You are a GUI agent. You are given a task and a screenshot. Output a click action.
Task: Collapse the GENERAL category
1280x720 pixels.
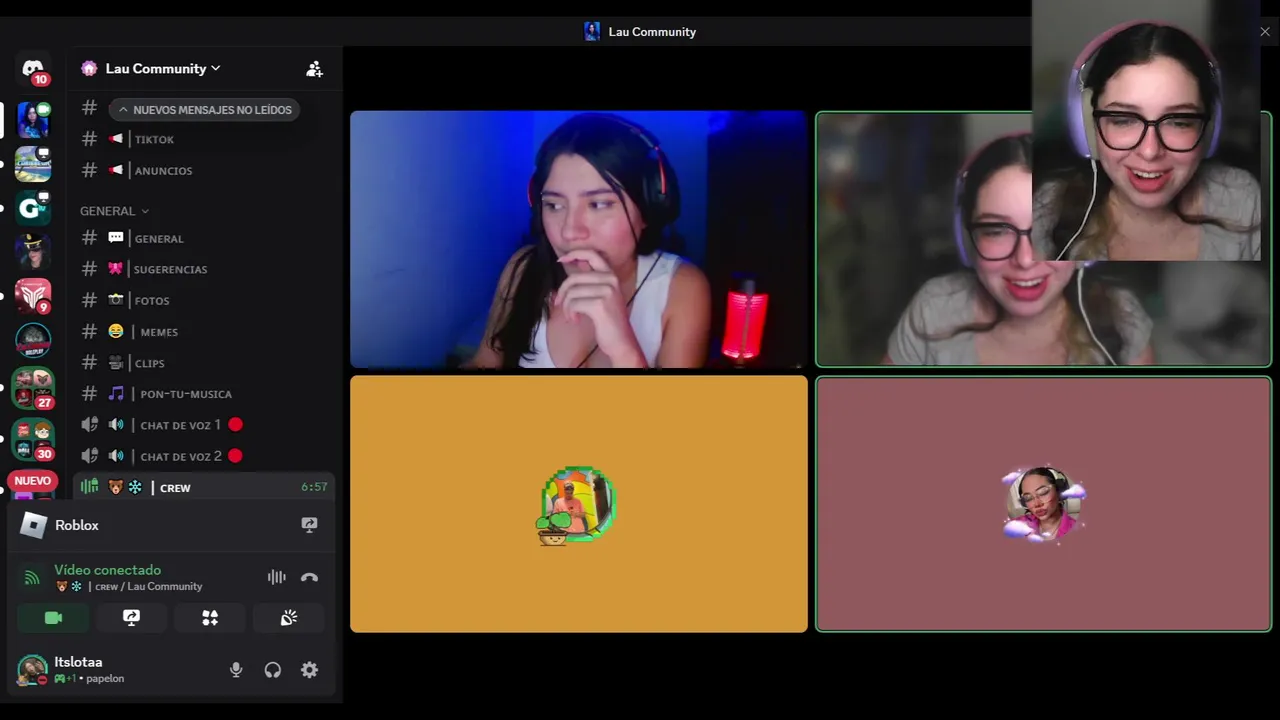(114, 211)
